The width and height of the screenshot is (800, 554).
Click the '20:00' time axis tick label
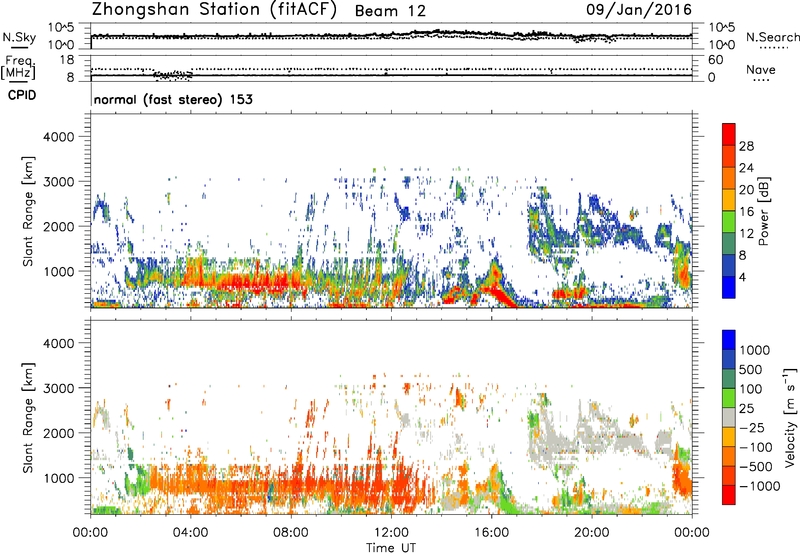(591, 533)
